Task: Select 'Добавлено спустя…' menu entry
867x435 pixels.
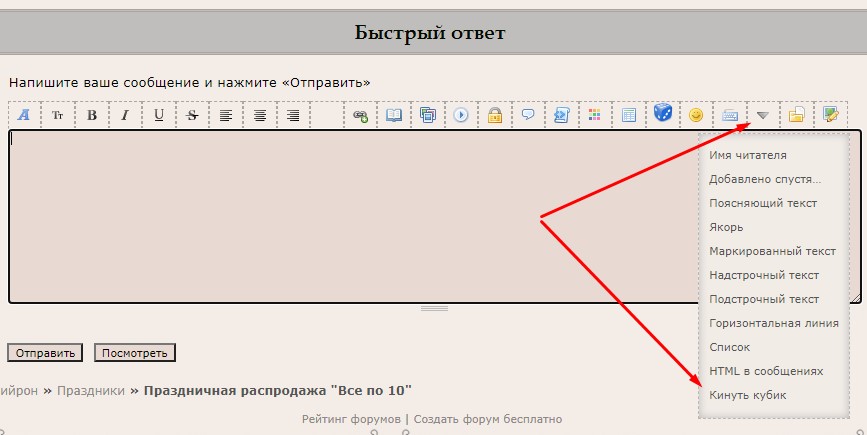Action: (x=765, y=179)
